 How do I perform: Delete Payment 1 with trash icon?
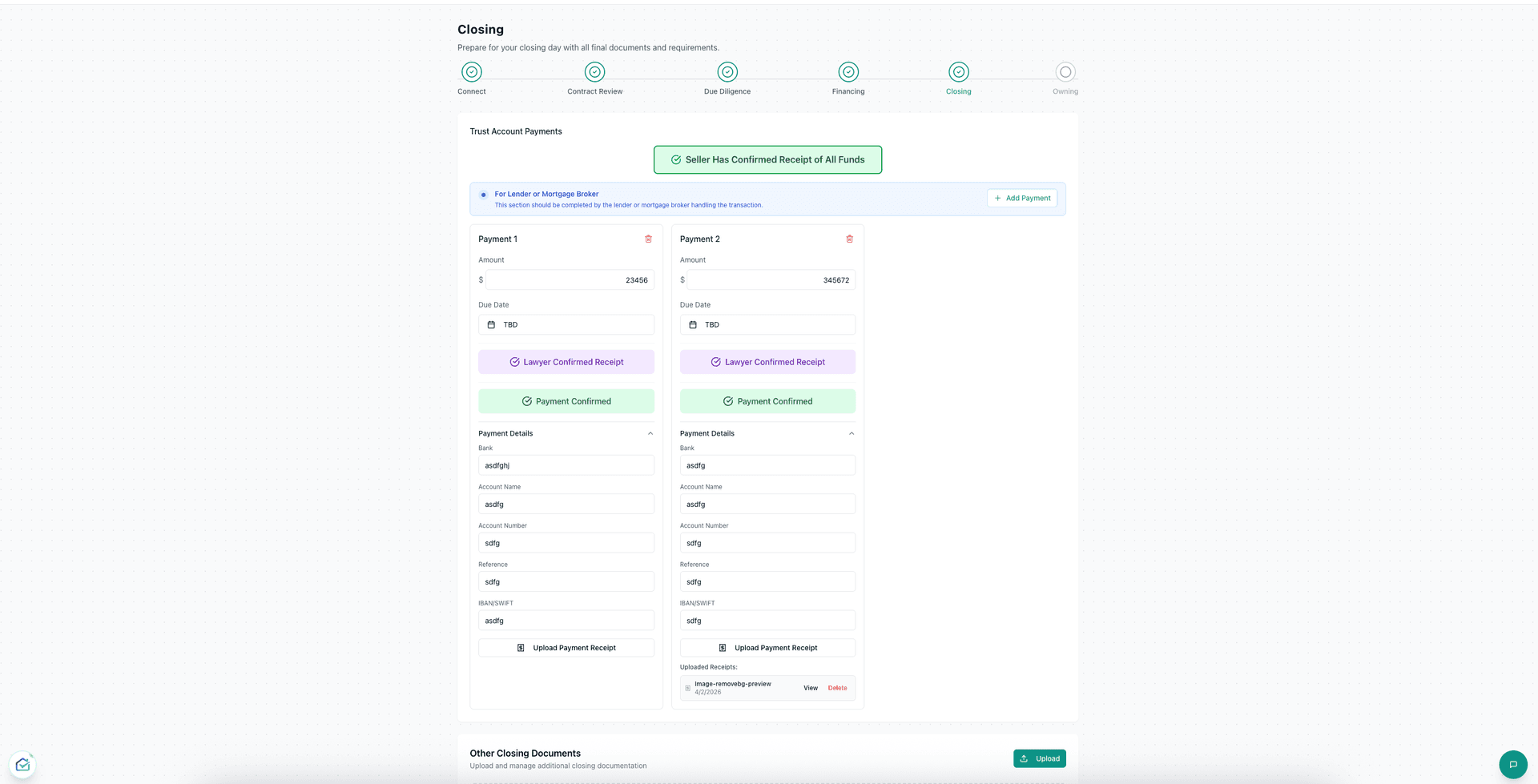coord(649,239)
